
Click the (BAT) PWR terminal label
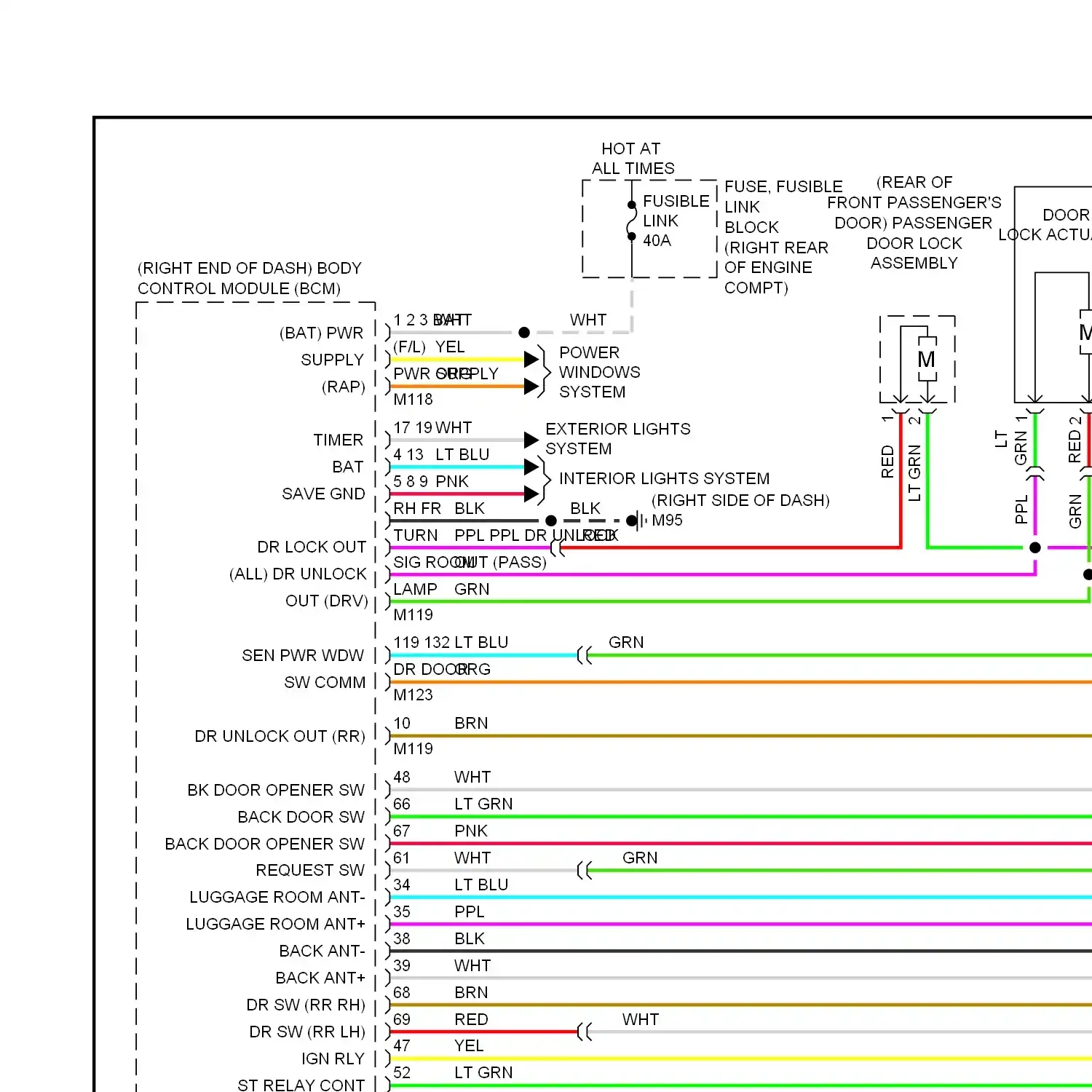[x=321, y=333]
